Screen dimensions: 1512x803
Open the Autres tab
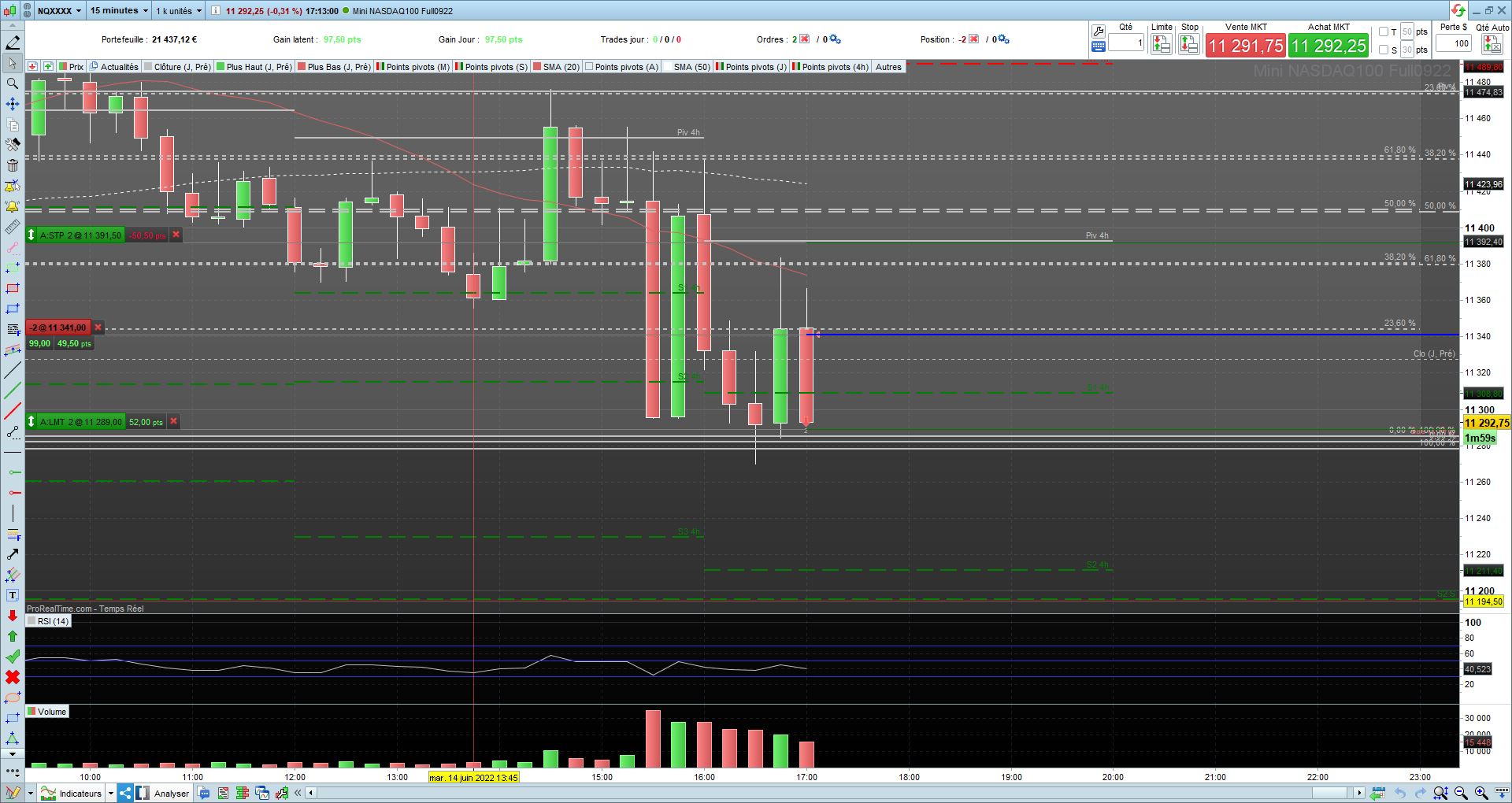[x=888, y=67]
